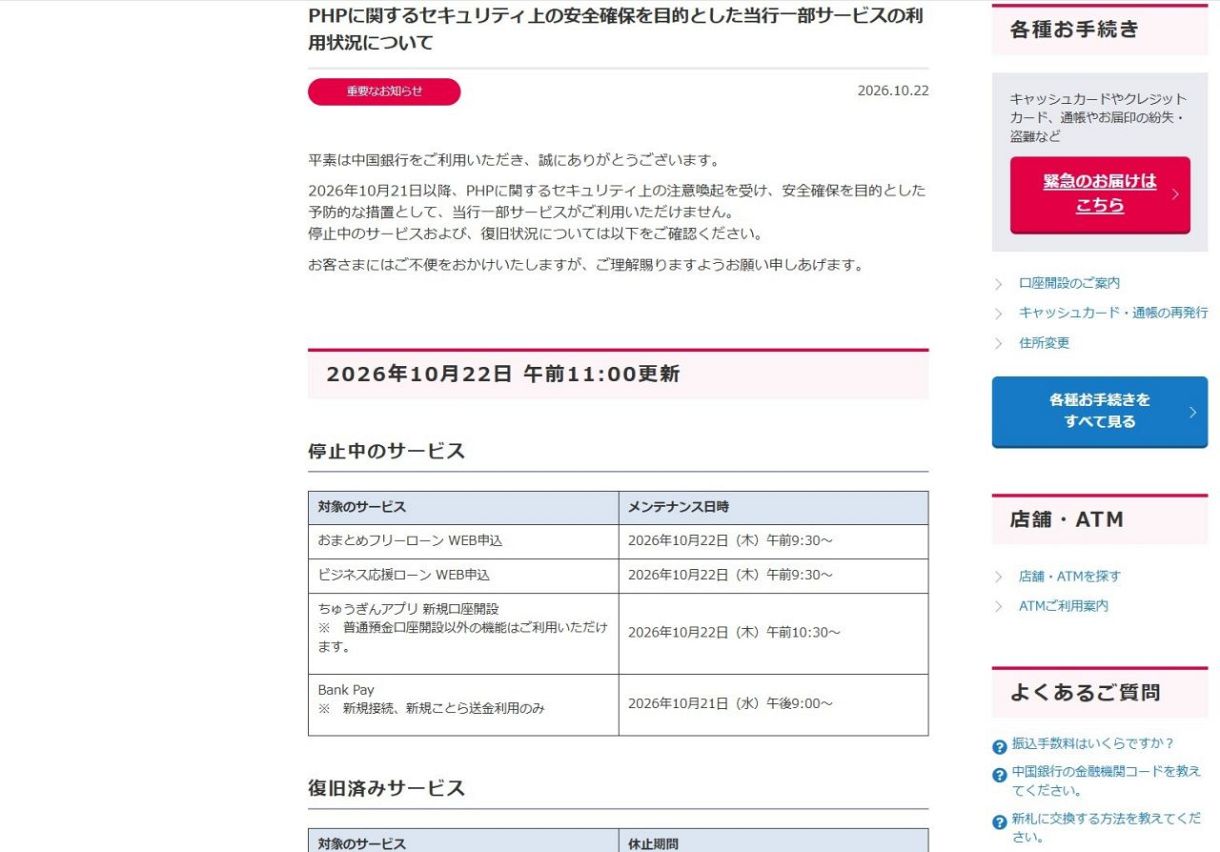Image resolution: width=1220 pixels, height=852 pixels.
Task: Click the 休止期間 column header
Action: [x=773, y=843]
